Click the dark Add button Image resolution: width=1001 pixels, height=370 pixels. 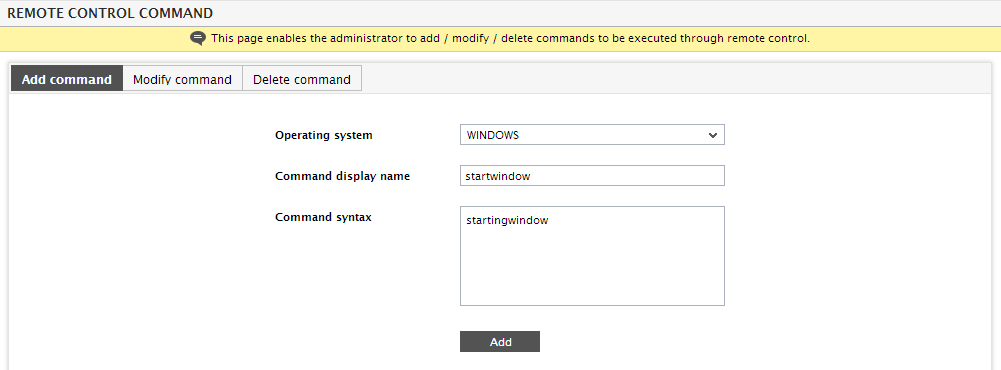(x=500, y=342)
